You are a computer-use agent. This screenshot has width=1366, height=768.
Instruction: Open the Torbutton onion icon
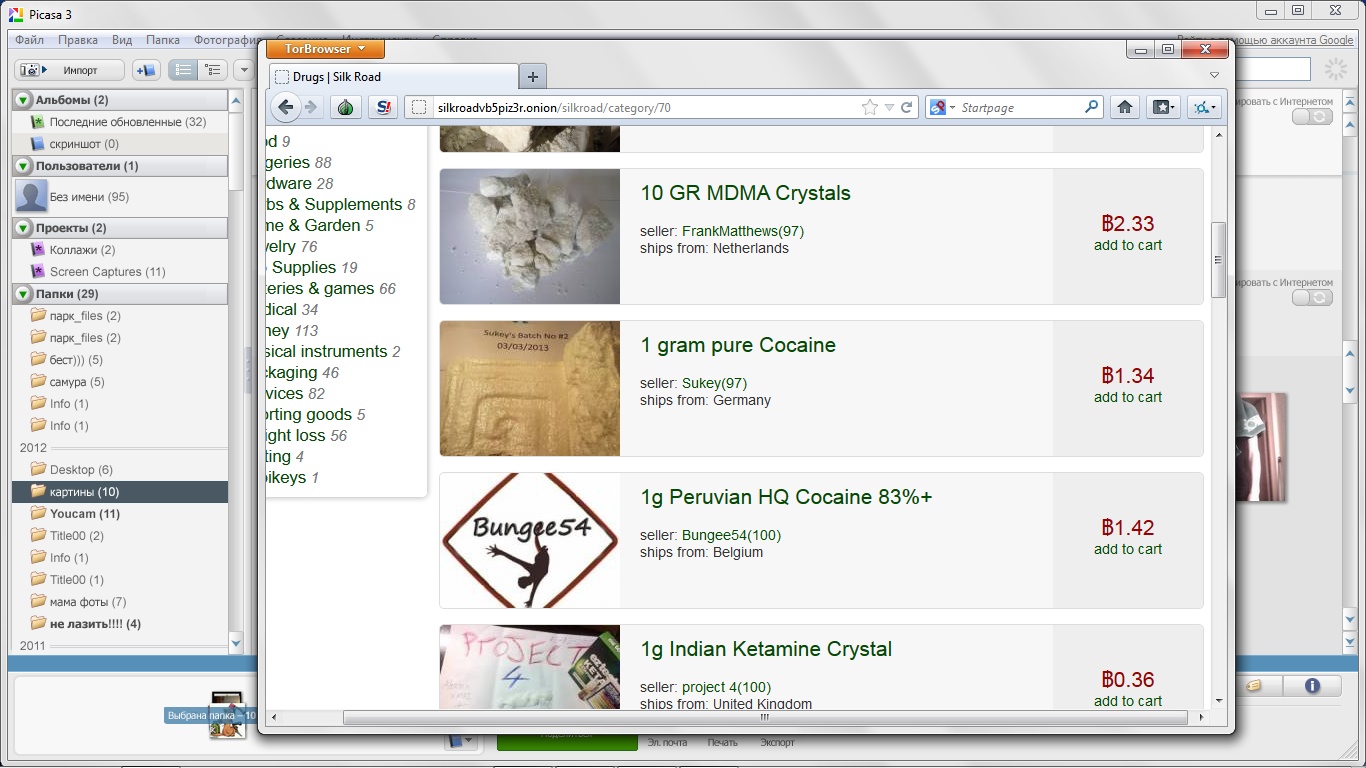[x=346, y=107]
